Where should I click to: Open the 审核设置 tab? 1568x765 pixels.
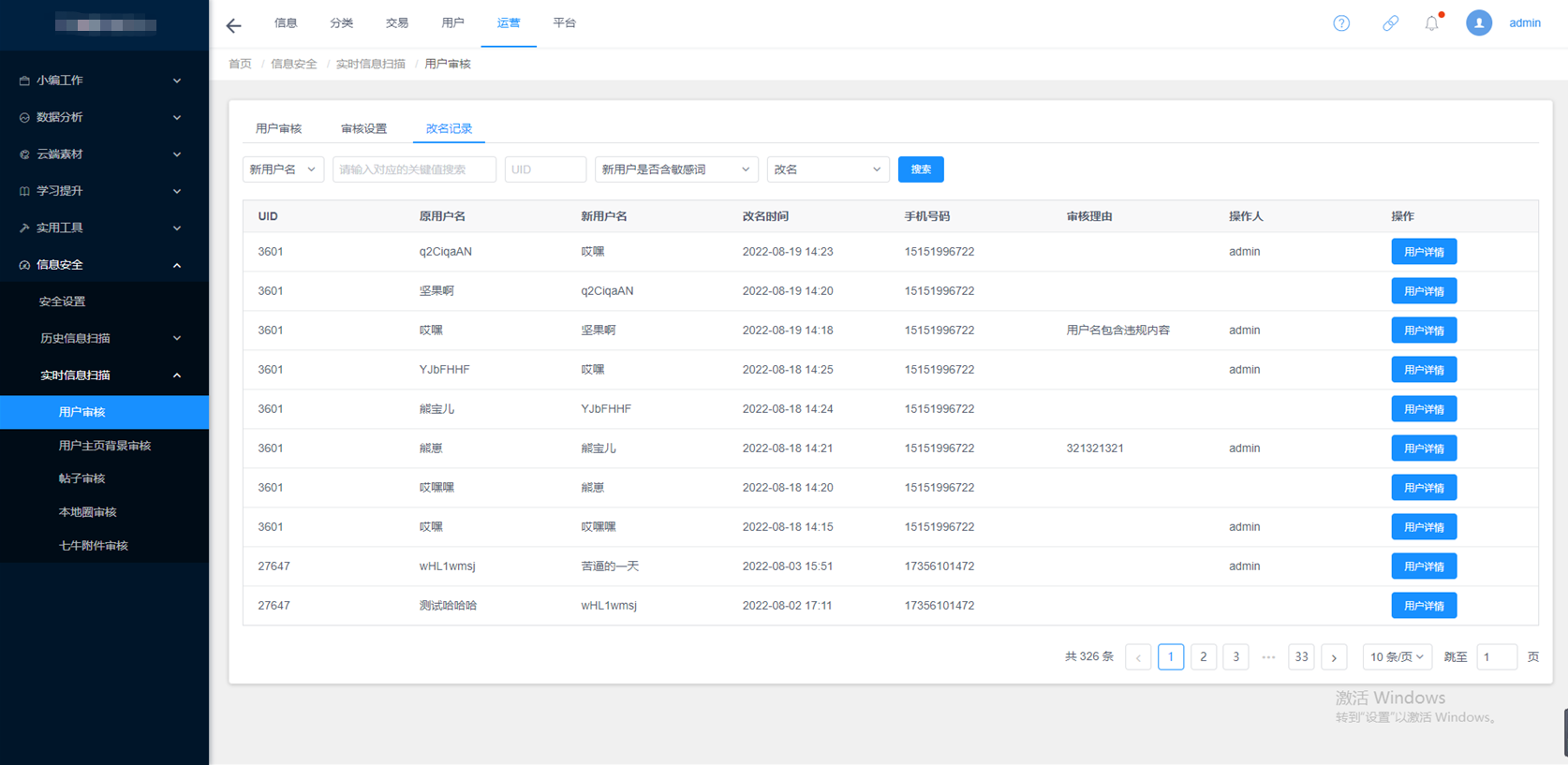click(363, 128)
